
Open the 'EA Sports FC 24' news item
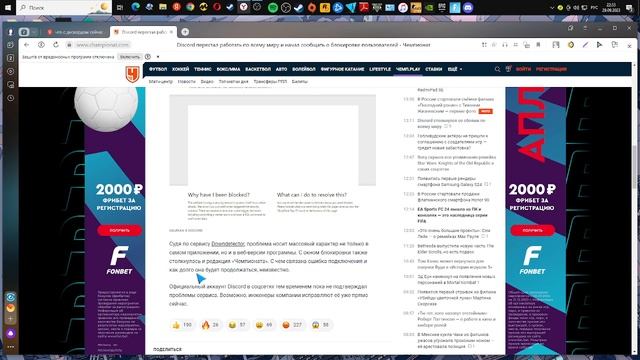tap(452, 215)
